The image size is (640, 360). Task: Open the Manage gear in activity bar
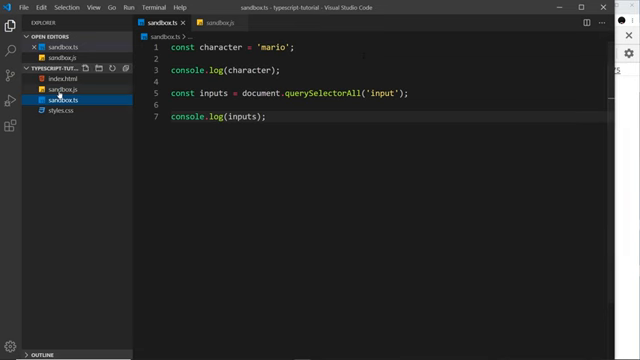tap(10, 347)
